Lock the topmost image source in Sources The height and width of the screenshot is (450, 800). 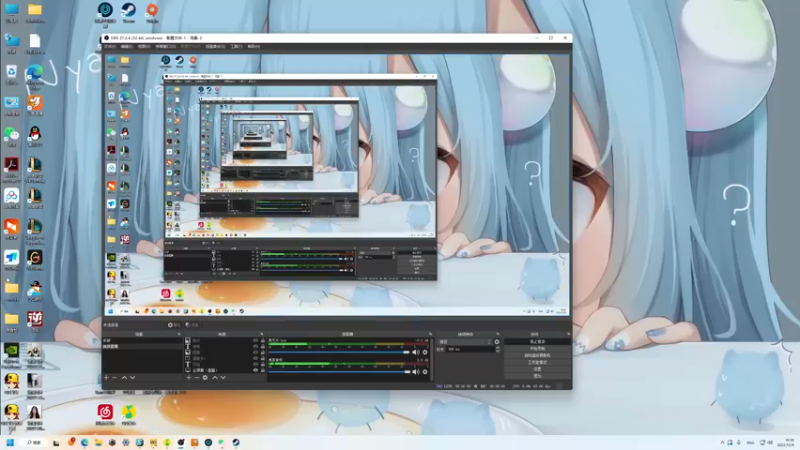pyautogui.click(x=263, y=340)
